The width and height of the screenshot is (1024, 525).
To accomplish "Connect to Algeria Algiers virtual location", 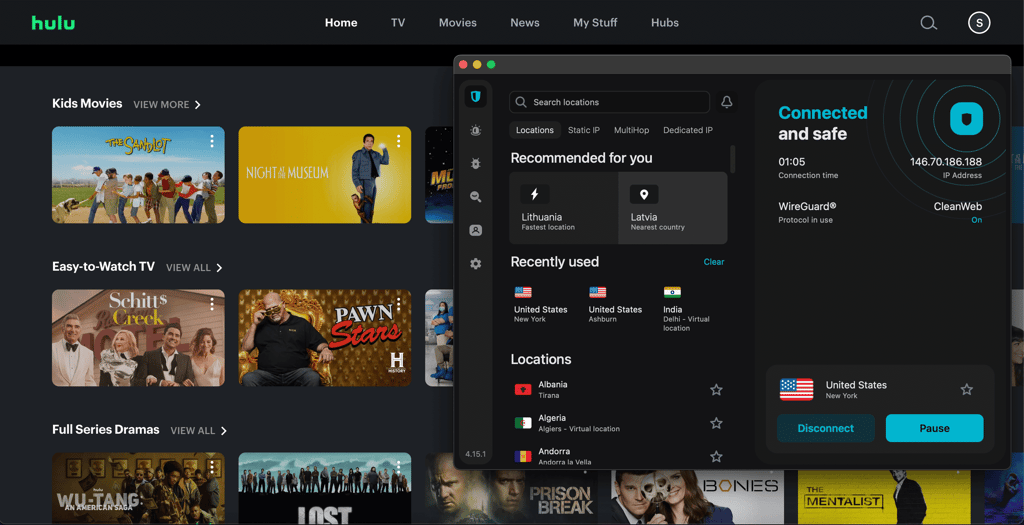I will (x=618, y=423).
